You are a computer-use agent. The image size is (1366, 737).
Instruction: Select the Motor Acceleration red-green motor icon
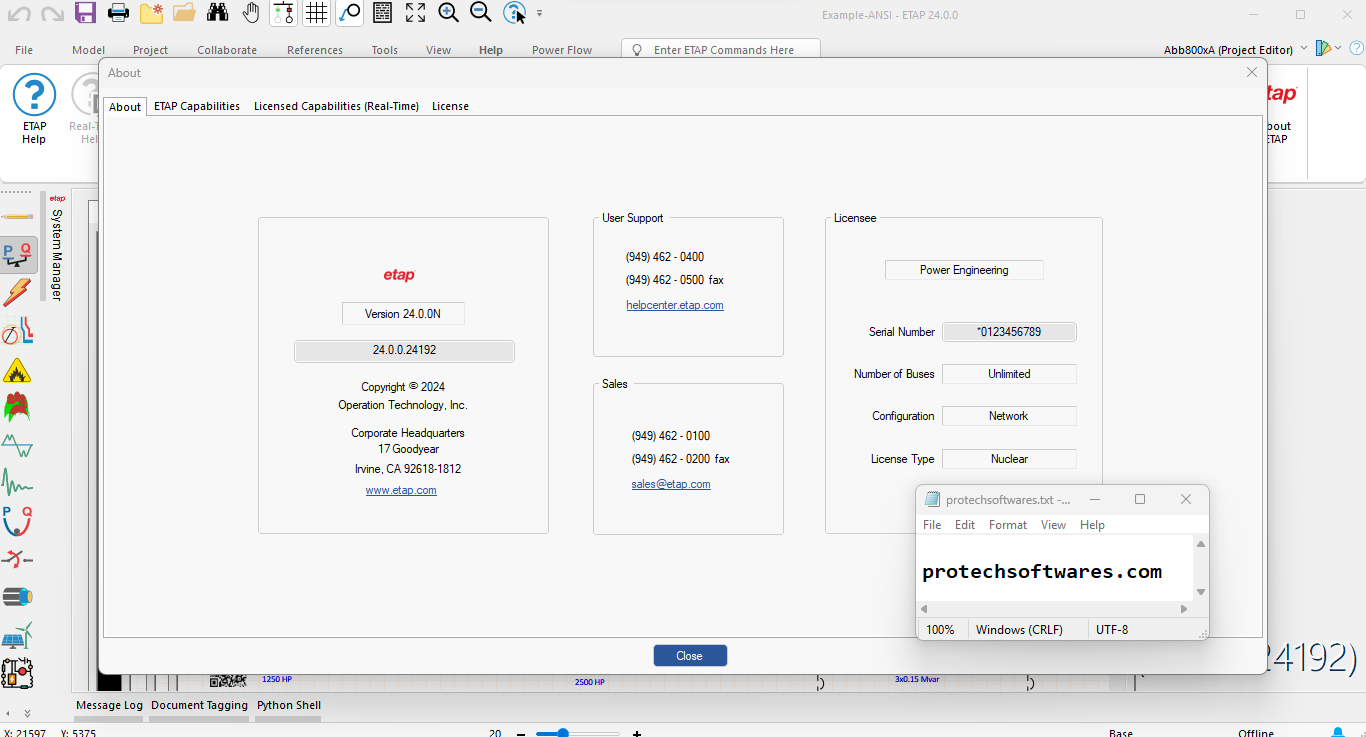tap(17, 407)
